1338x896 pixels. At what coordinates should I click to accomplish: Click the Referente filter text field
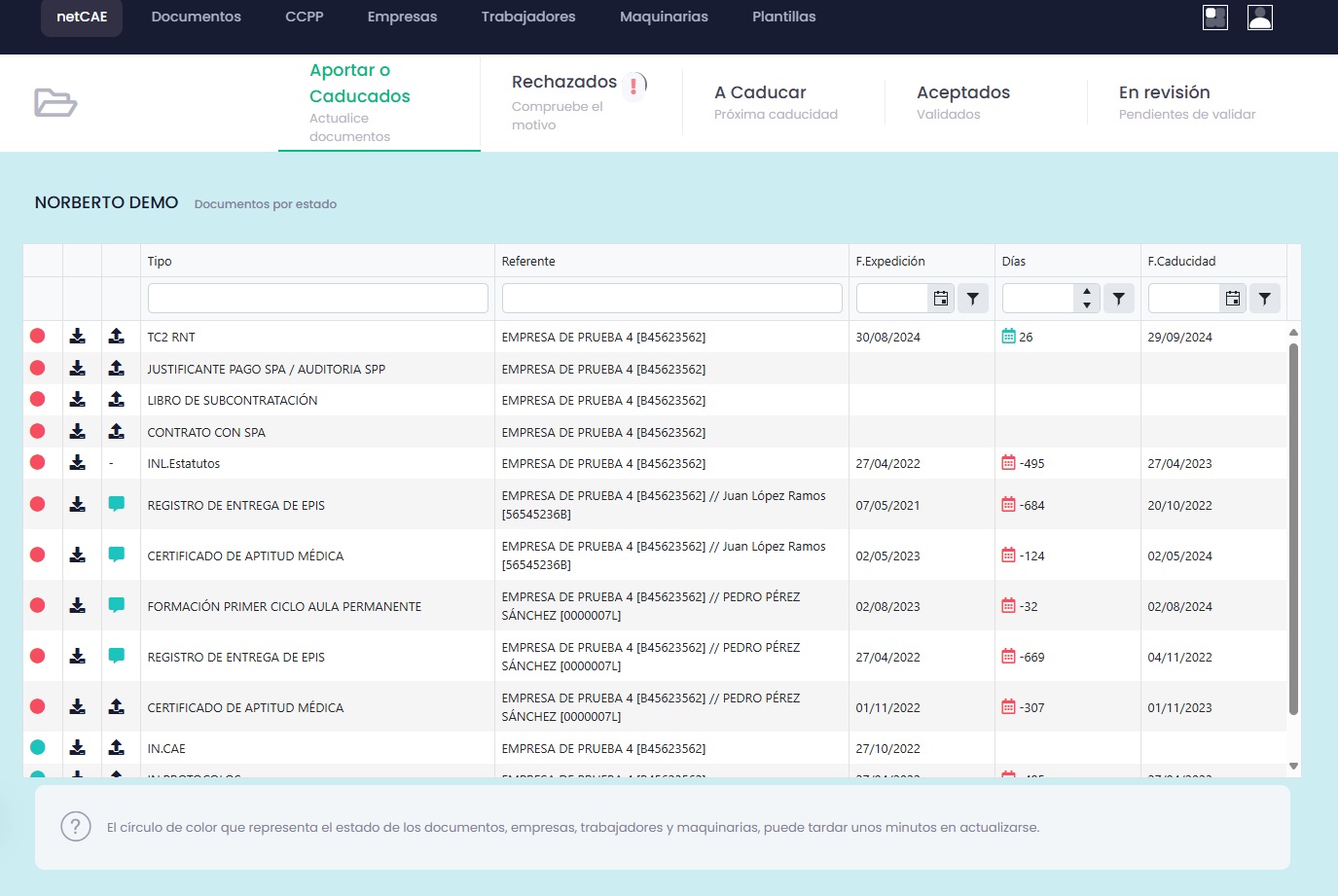[x=671, y=299]
